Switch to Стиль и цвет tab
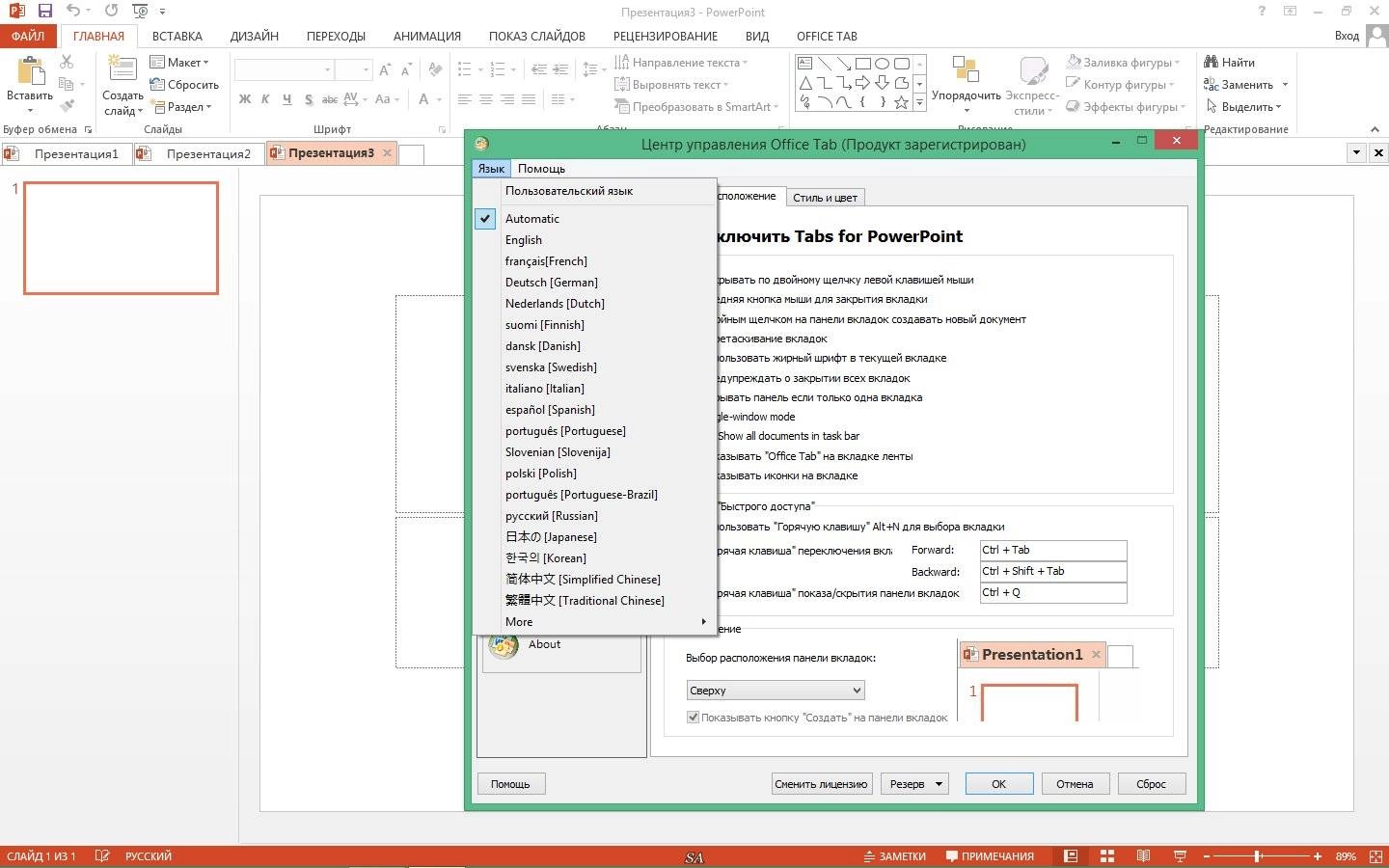Screen dimensions: 1389x868 (x=825, y=198)
